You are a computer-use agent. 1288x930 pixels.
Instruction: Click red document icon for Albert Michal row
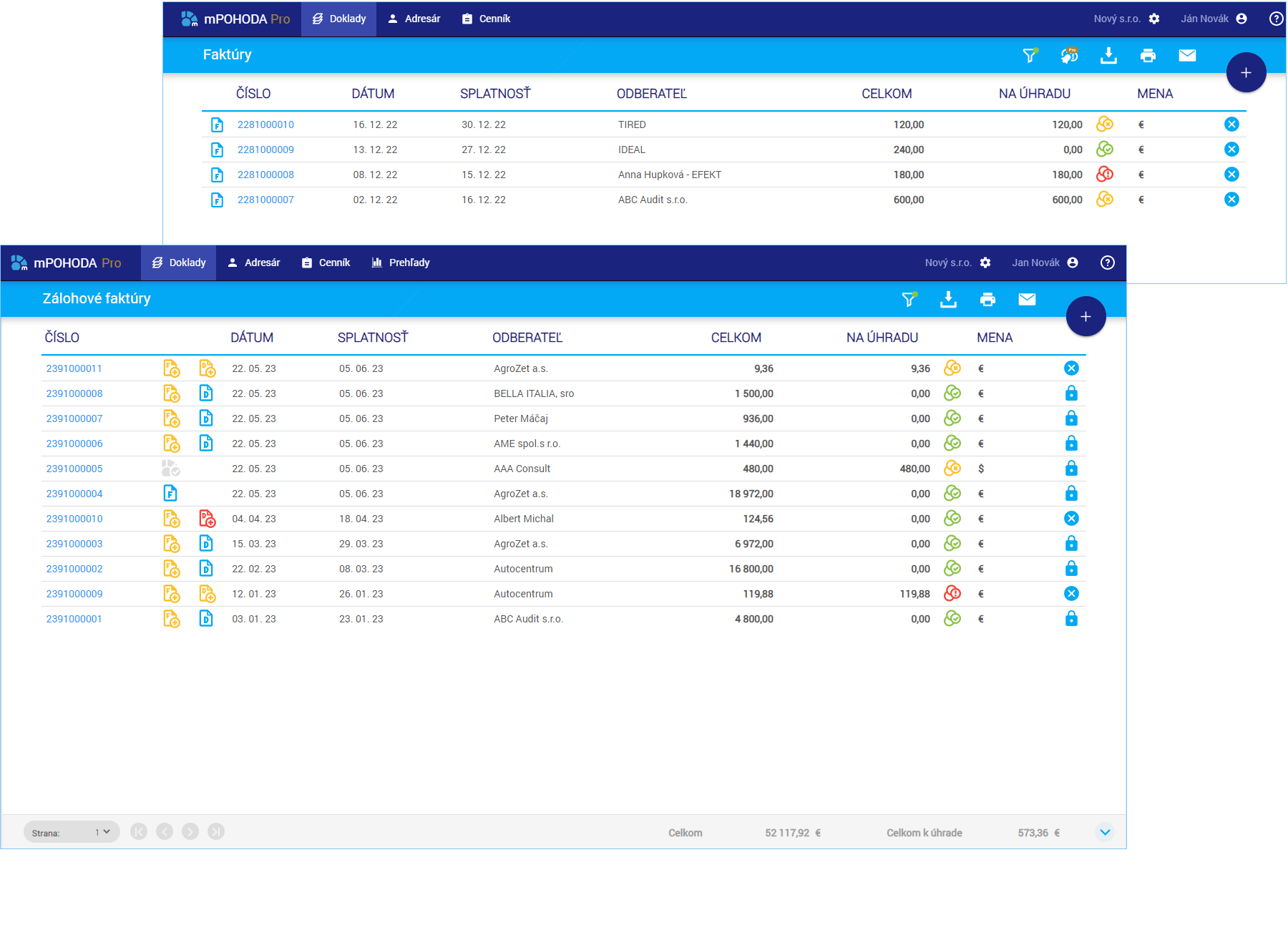[207, 519]
